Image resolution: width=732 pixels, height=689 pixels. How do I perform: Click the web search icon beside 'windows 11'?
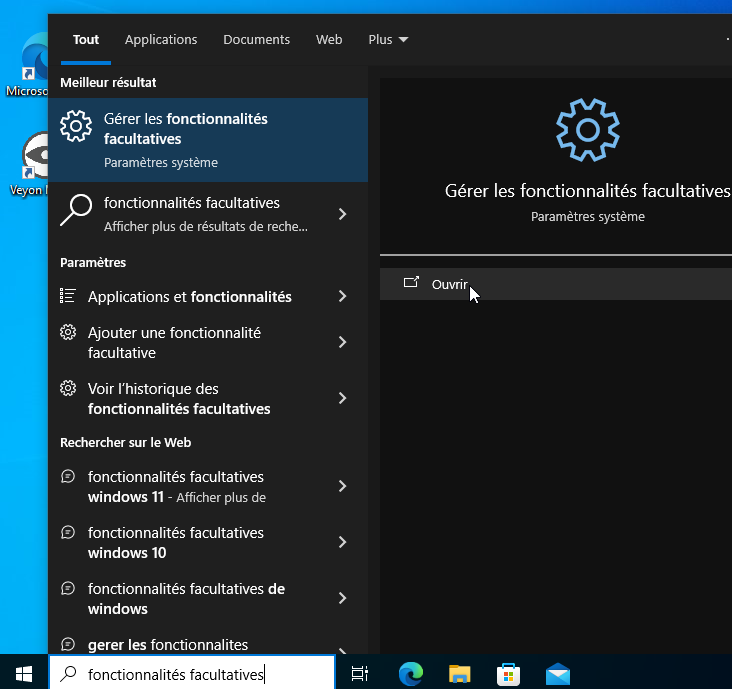pos(68,476)
